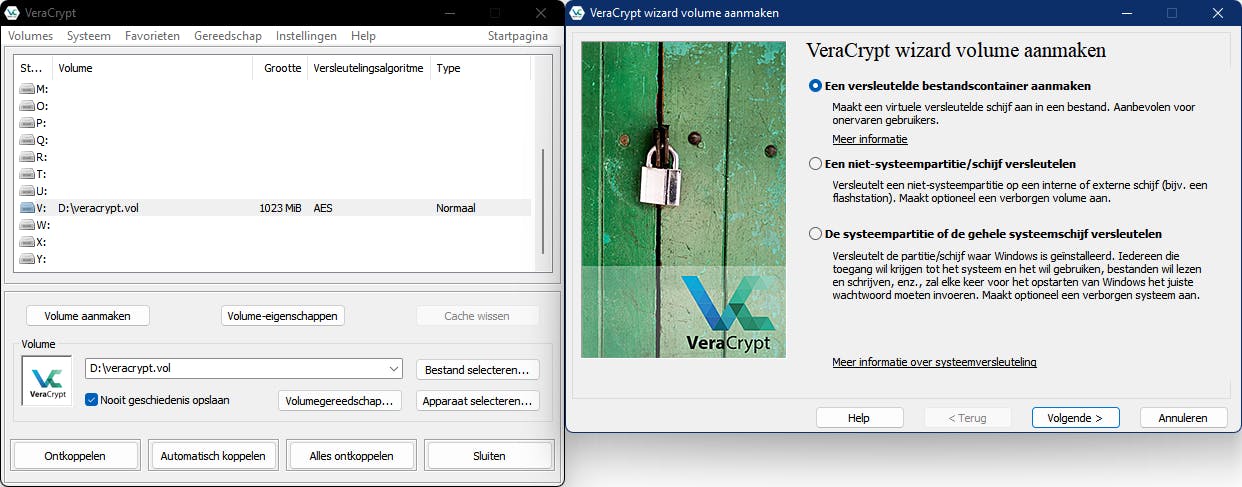Sort by 'Versleutelingsalgoritme' column header
This screenshot has height=487, width=1242.
pos(369,68)
